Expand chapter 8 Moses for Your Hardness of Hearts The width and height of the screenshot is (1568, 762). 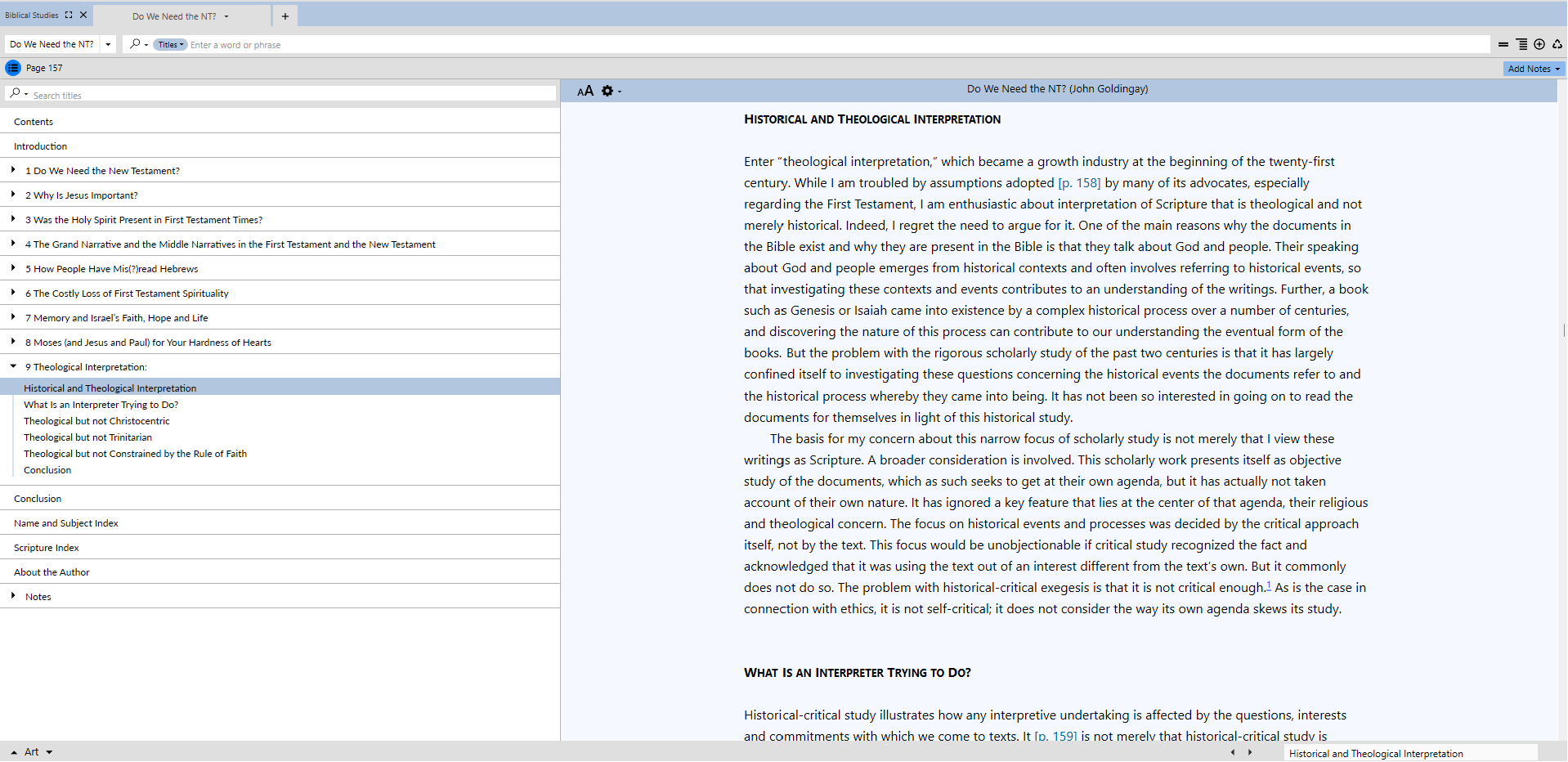pos(13,342)
